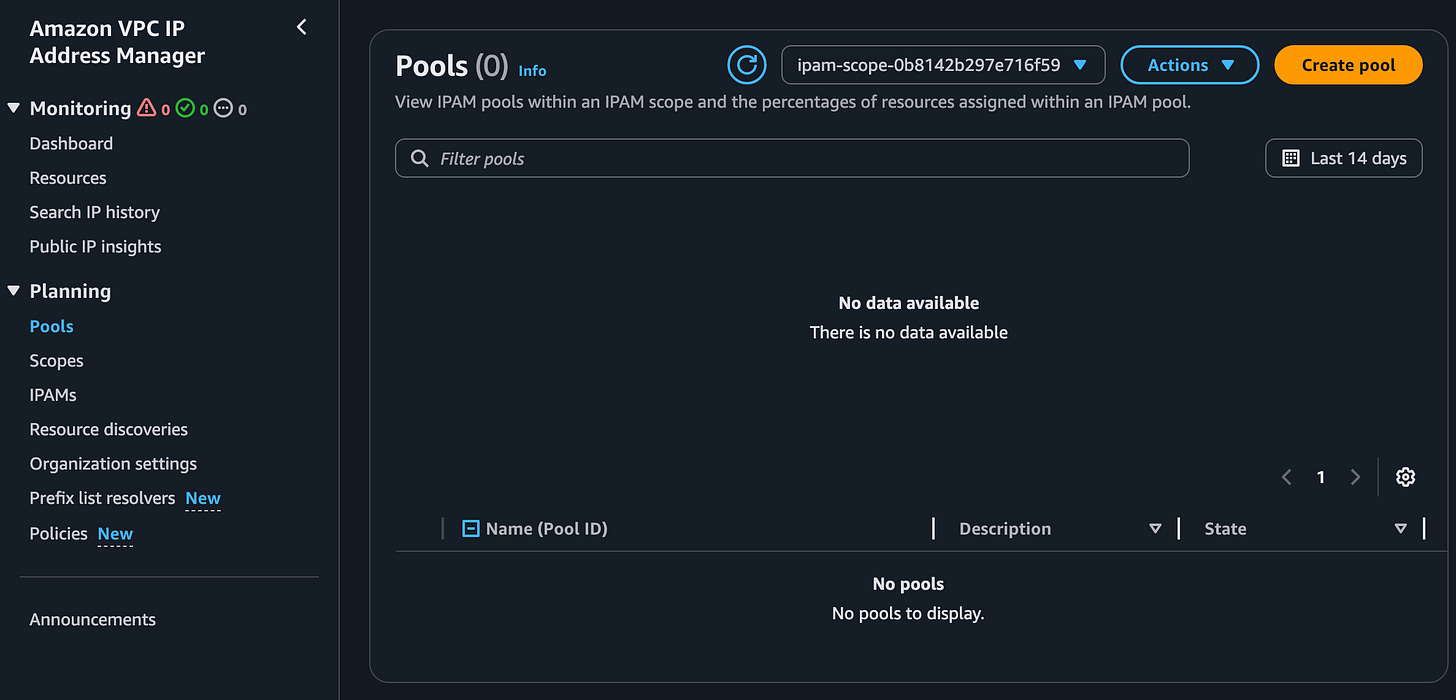Open the Last 14 days range button
The image size is (1456, 700).
tap(1344, 158)
